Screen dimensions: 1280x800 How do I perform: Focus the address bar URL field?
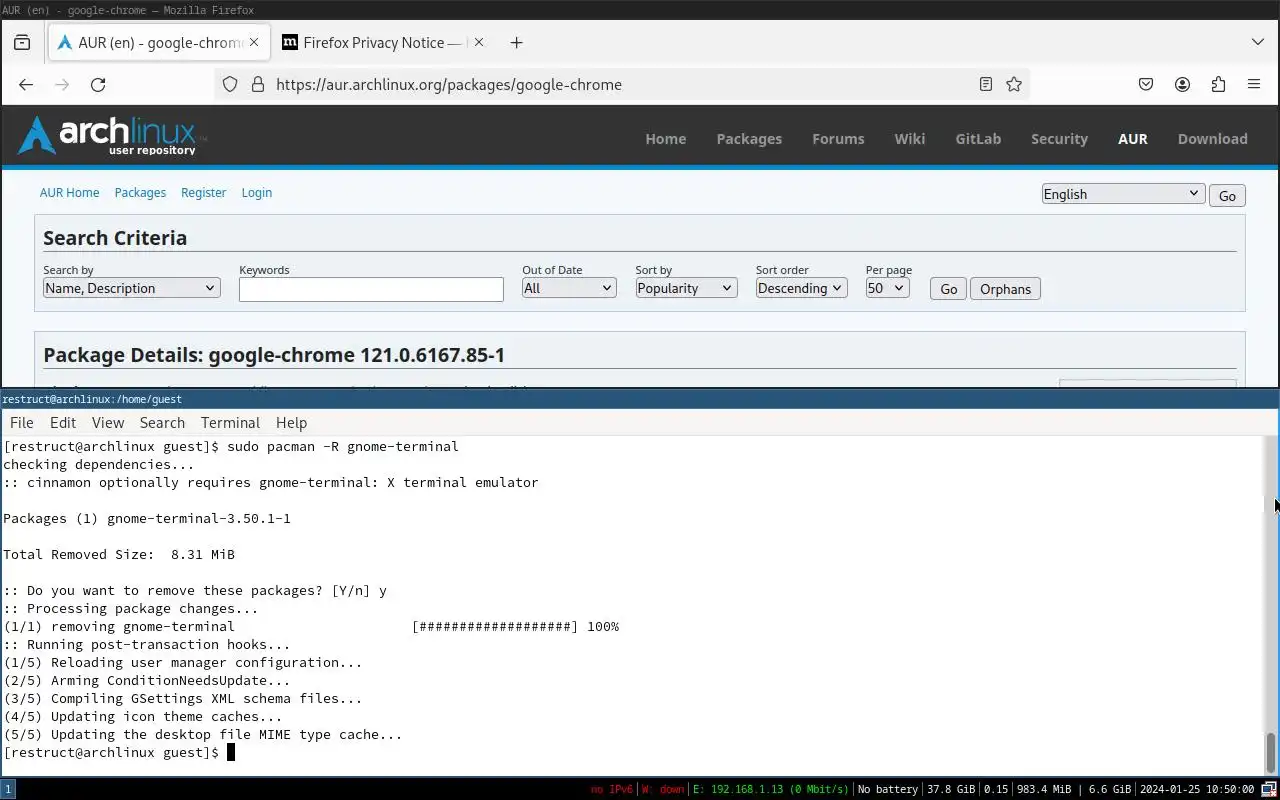click(x=620, y=84)
